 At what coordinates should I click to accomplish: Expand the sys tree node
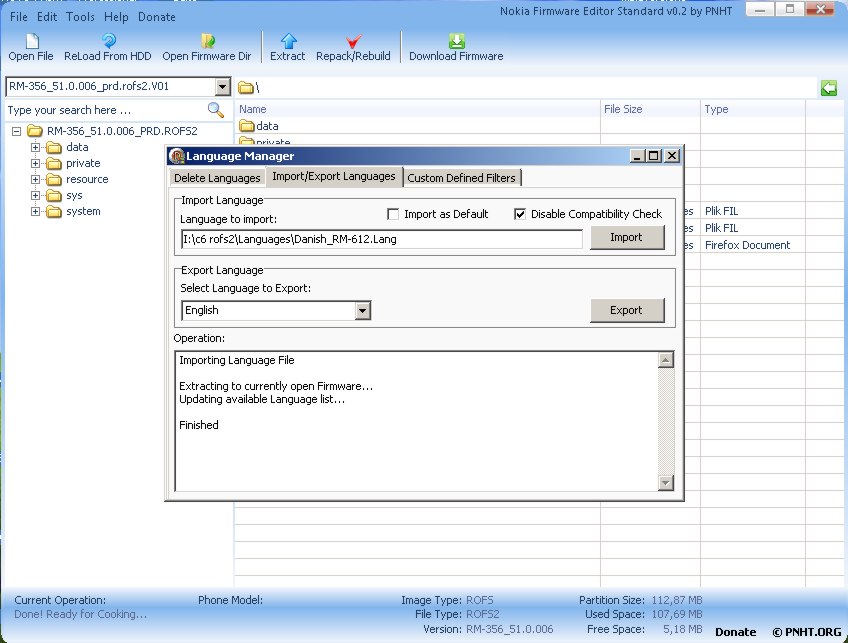point(35,195)
